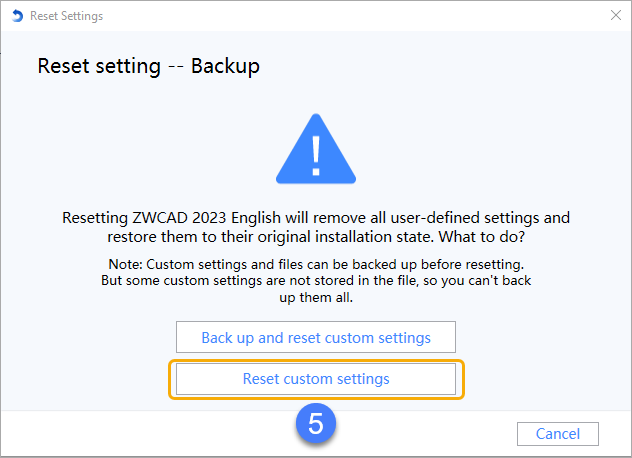632x458 pixels.
Task: Click the 'up them all.' text line
Action: pyautogui.click(x=316, y=298)
